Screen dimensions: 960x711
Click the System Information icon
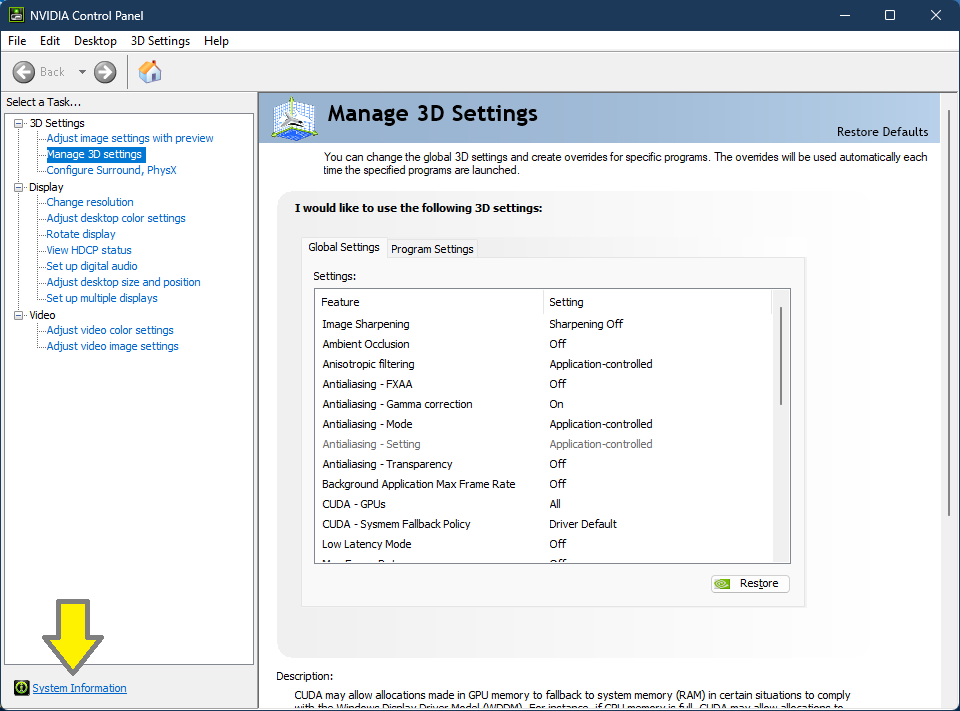(21, 688)
